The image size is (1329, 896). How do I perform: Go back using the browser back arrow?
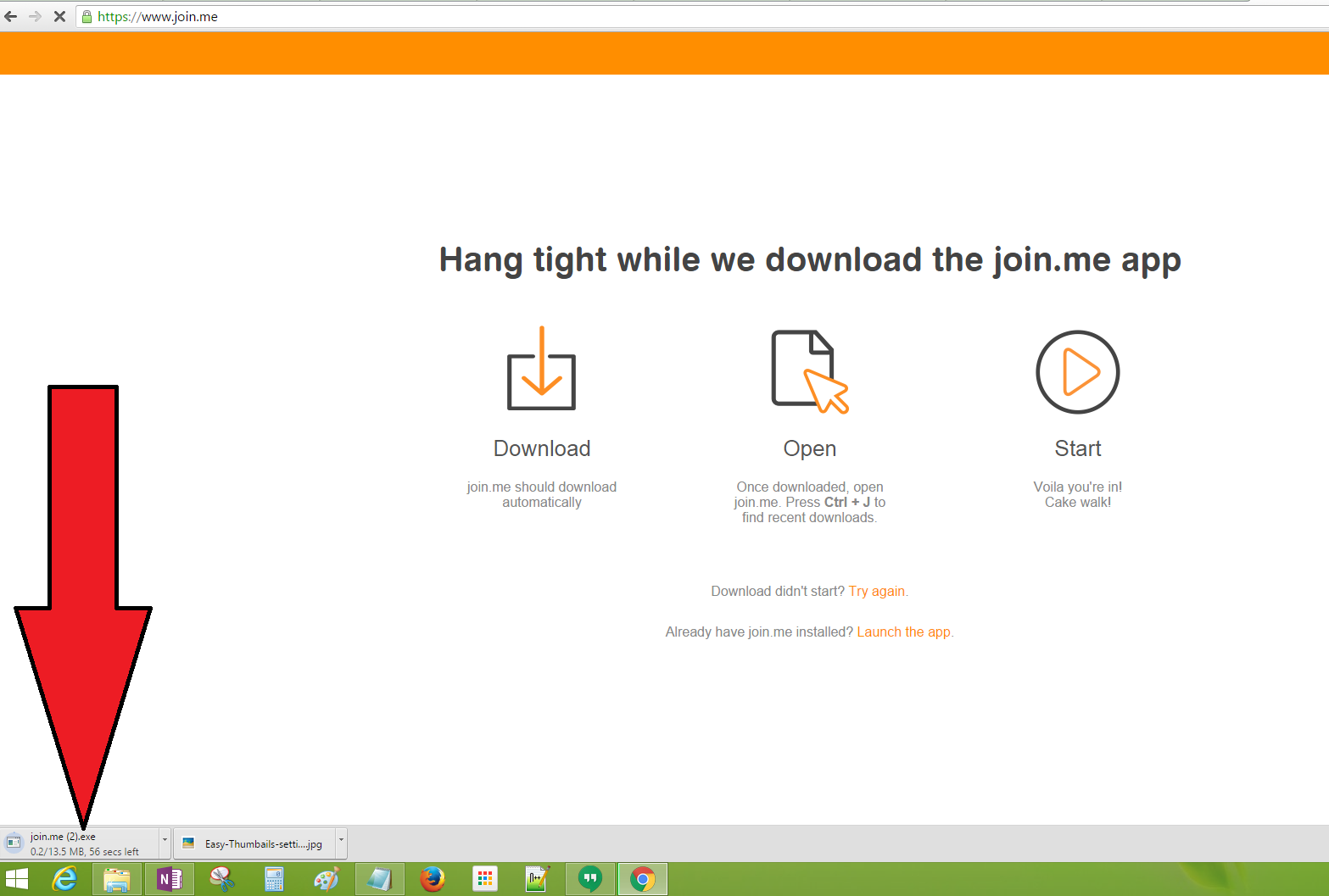[x=11, y=16]
